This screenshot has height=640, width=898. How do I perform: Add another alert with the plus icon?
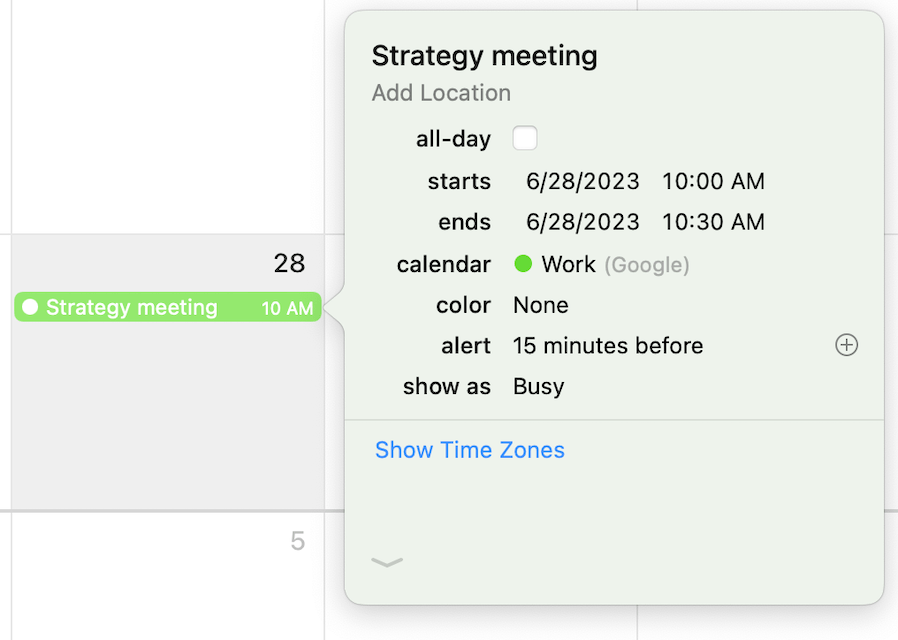(846, 345)
